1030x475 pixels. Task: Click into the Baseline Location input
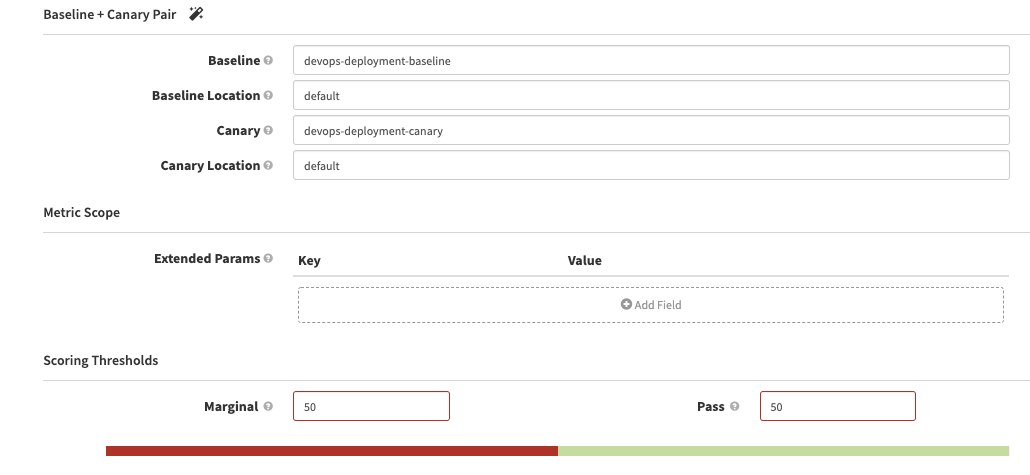coord(651,96)
